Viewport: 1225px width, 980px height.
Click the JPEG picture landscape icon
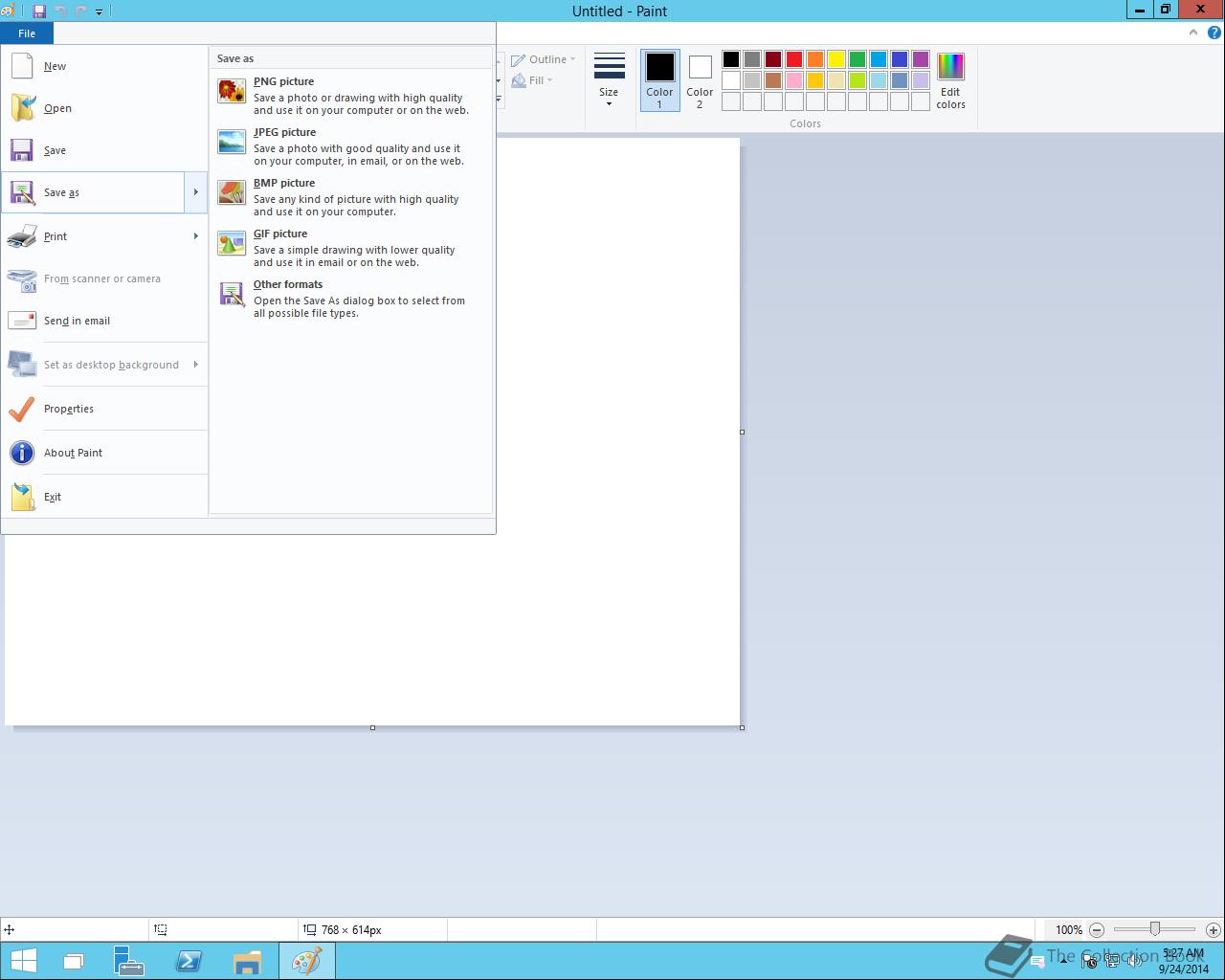tap(232, 142)
